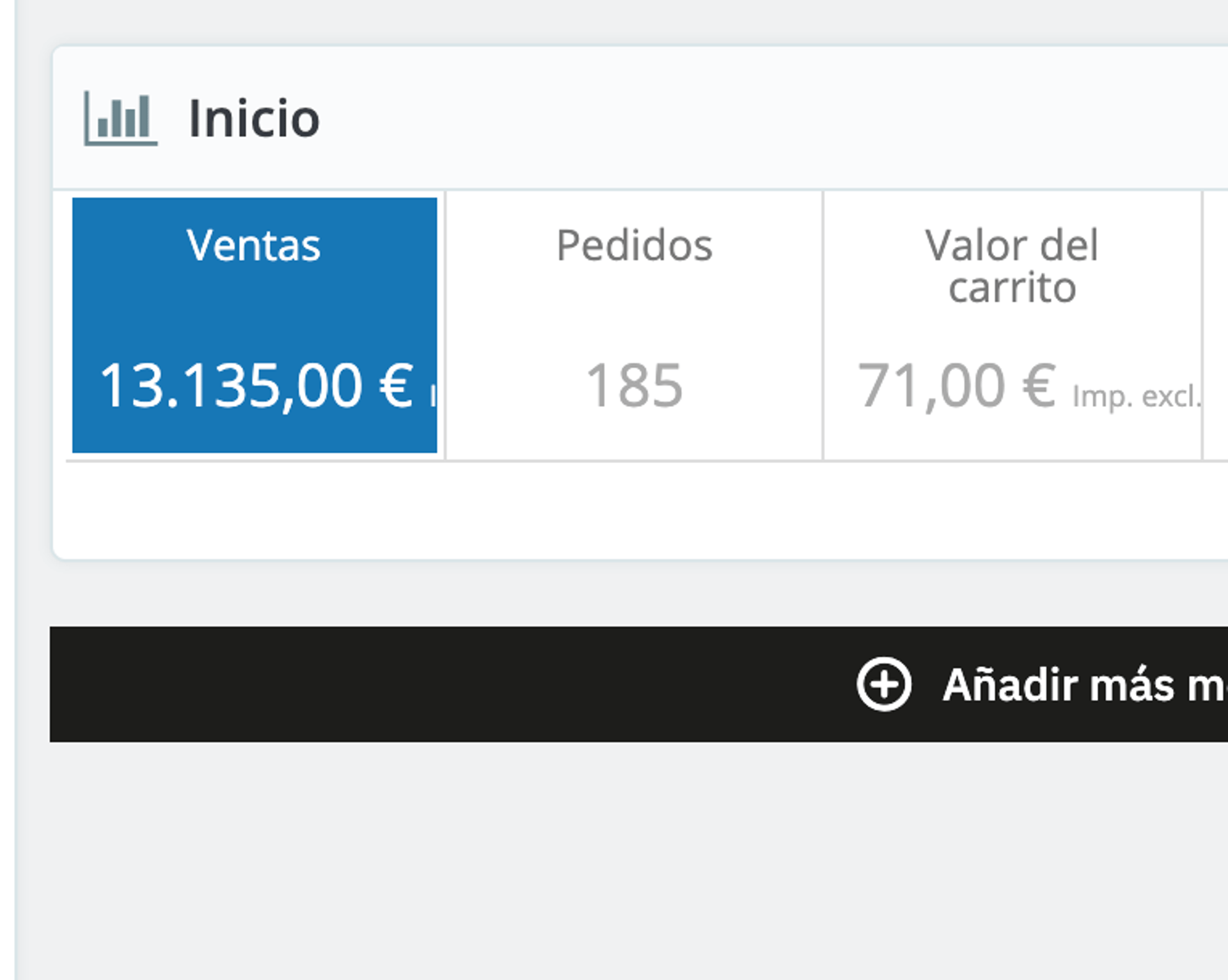Click the Ventas label text
The height and width of the screenshot is (980, 1228).
click(x=253, y=245)
